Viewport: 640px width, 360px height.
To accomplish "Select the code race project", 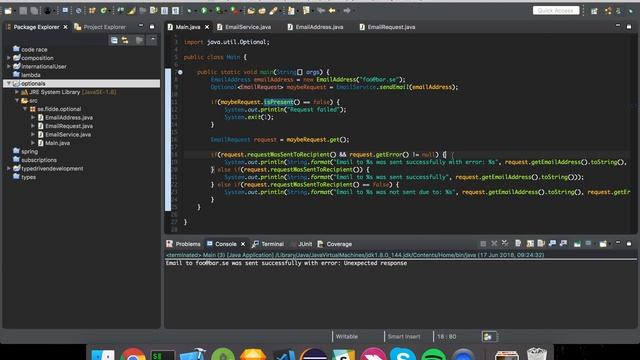I will [34, 49].
